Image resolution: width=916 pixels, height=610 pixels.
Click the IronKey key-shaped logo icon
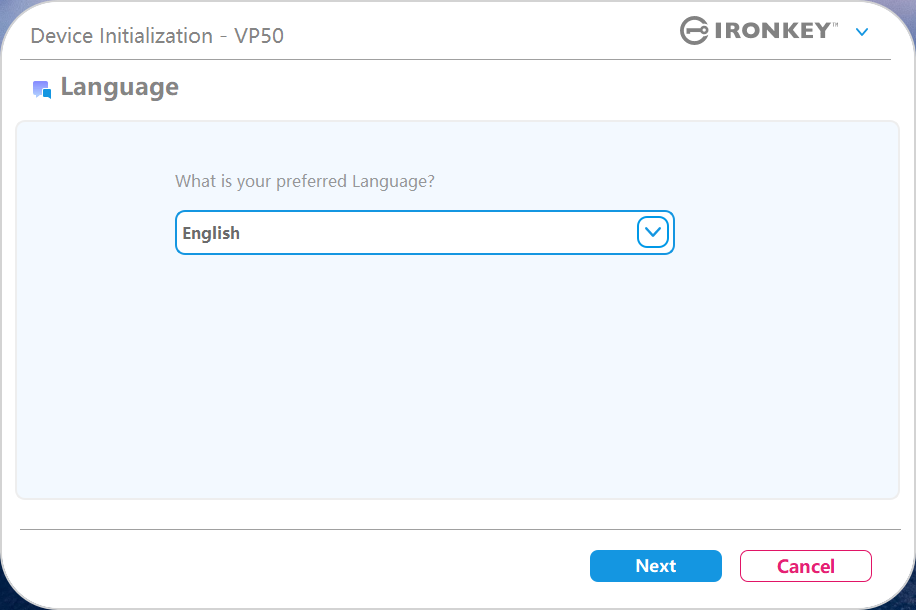(694, 31)
